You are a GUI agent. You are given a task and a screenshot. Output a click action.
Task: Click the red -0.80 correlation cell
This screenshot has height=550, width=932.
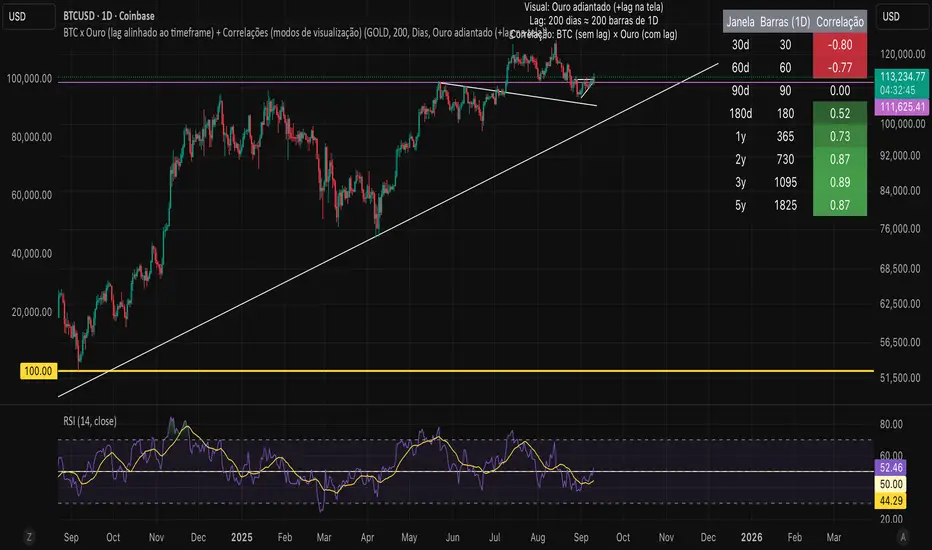[839, 44]
